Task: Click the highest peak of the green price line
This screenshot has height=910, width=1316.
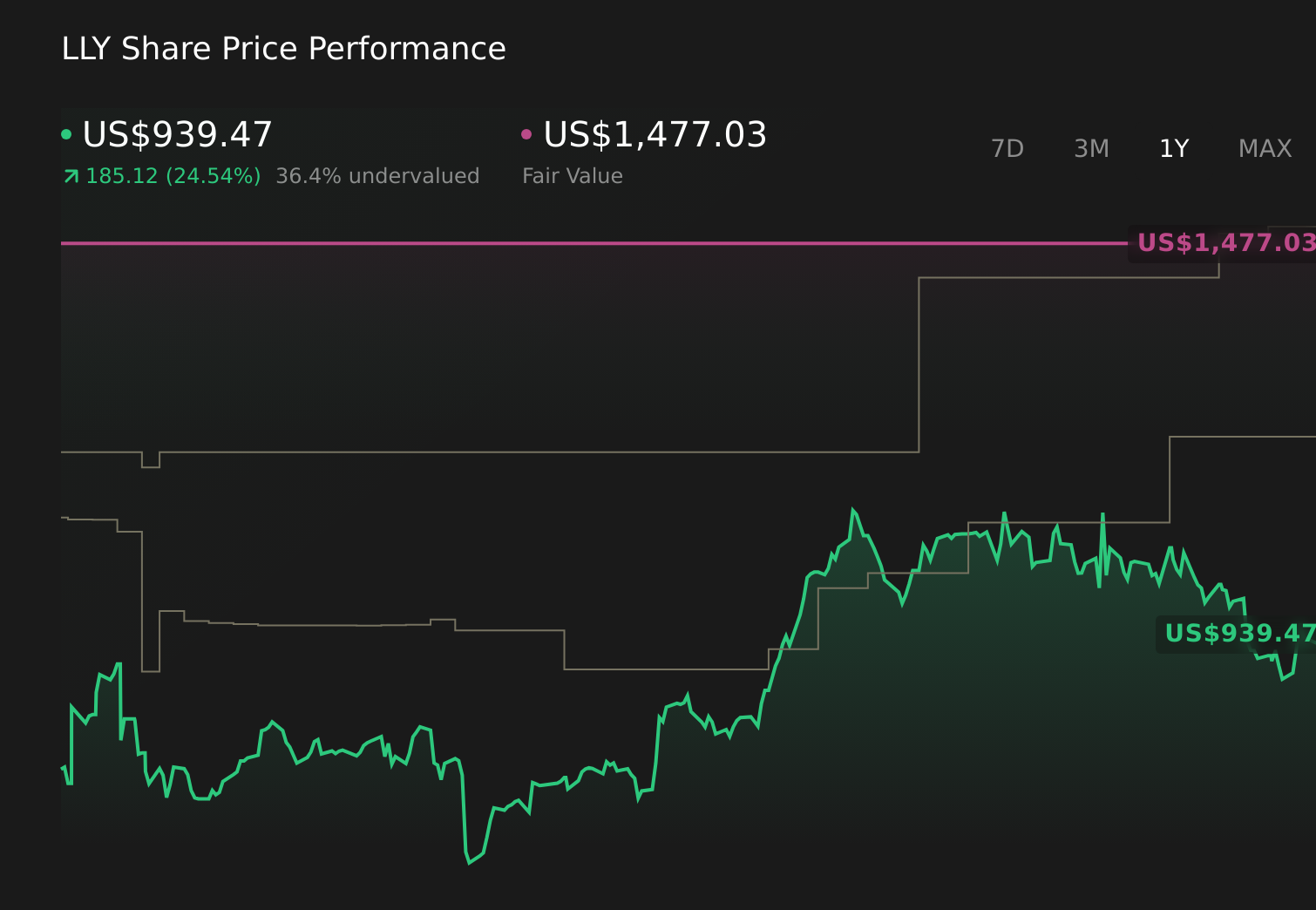Action: tap(852, 510)
